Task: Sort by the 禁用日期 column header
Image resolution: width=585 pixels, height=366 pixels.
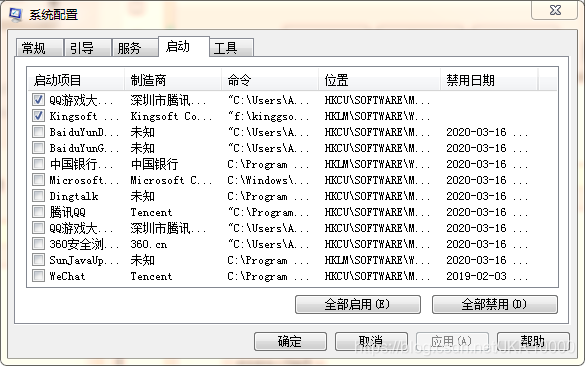Action: pos(489,79)
